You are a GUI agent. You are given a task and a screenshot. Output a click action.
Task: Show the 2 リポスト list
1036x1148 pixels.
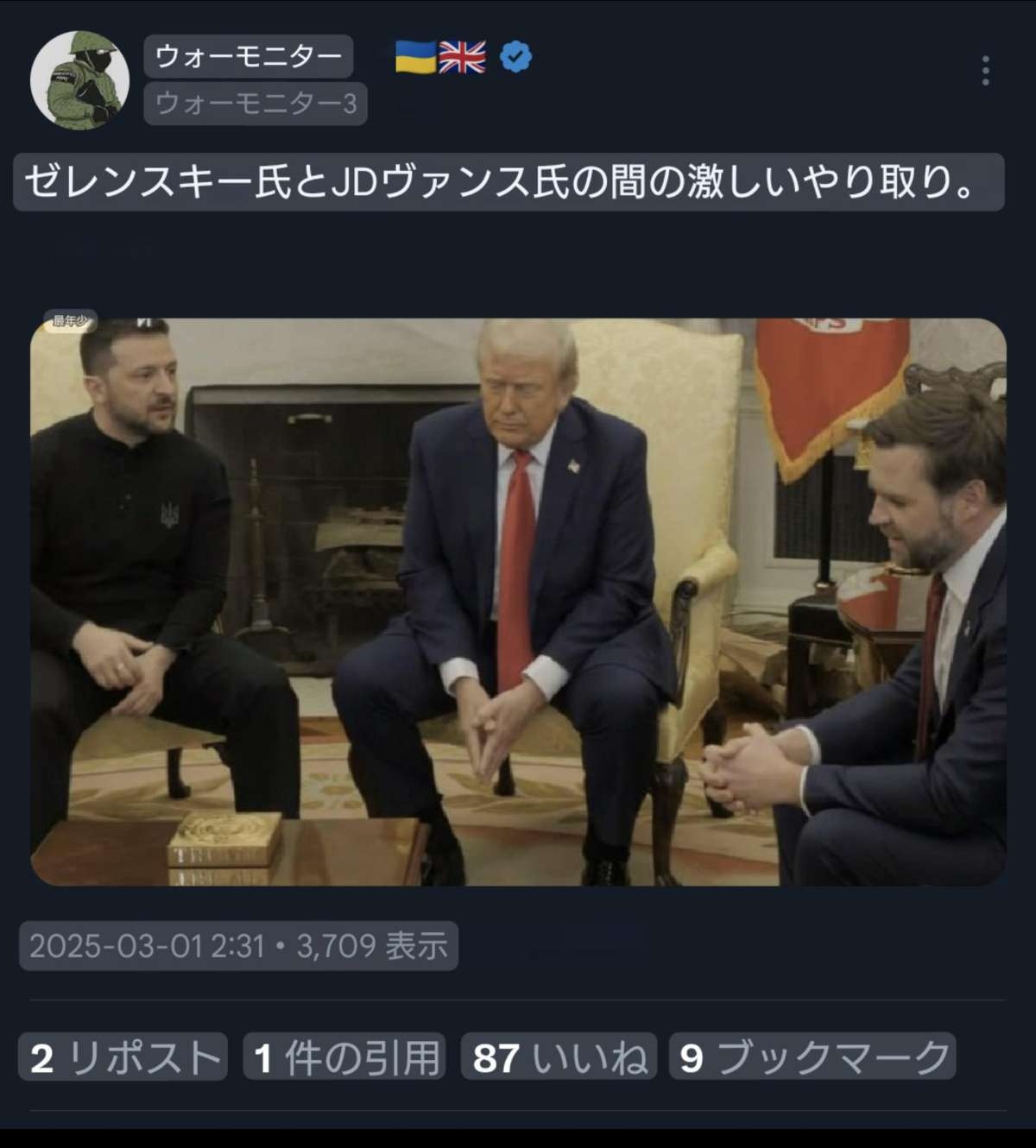pyautogui.click(x=123, y=1057)
